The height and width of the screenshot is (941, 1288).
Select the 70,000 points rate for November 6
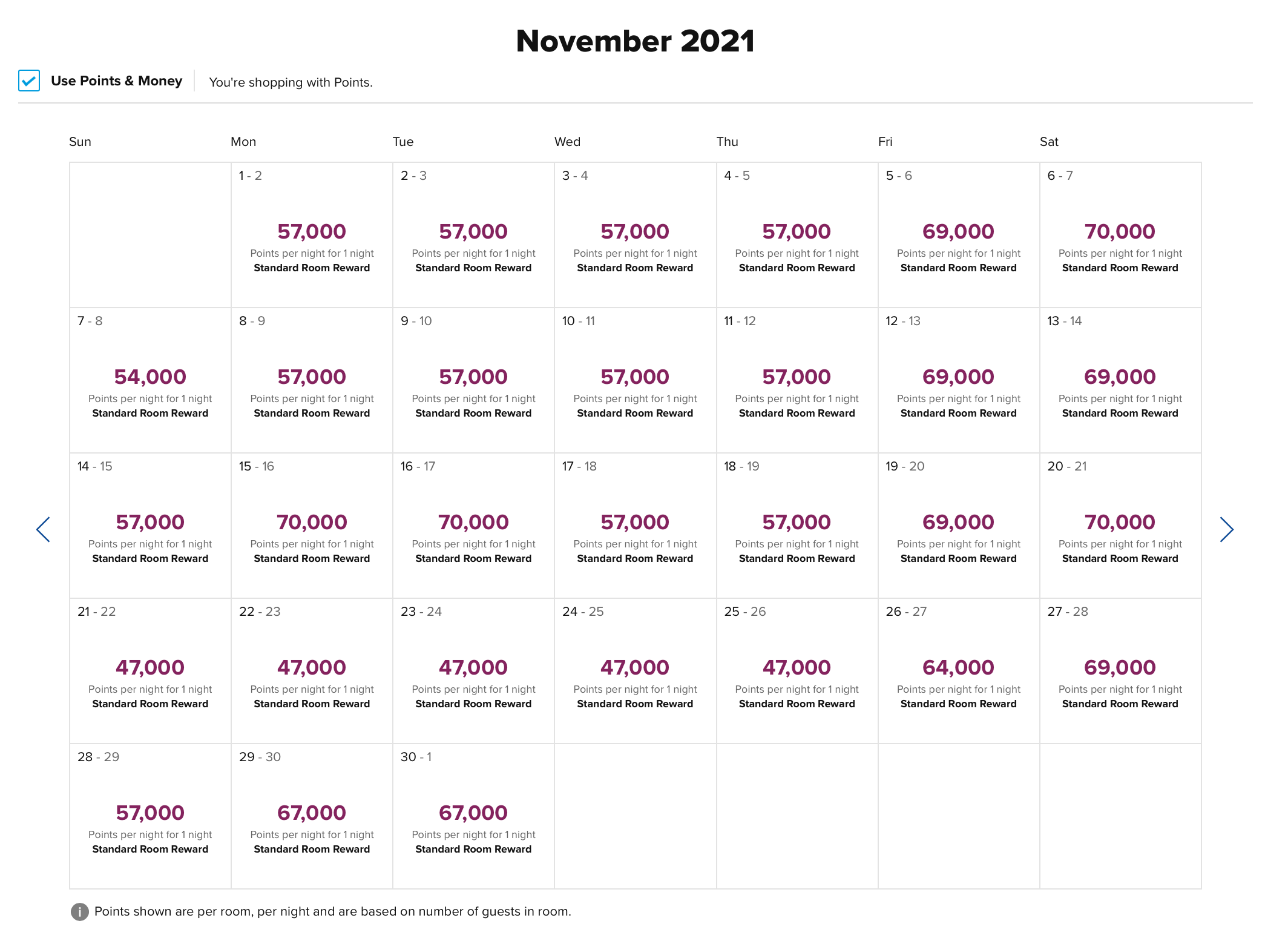1120,231
